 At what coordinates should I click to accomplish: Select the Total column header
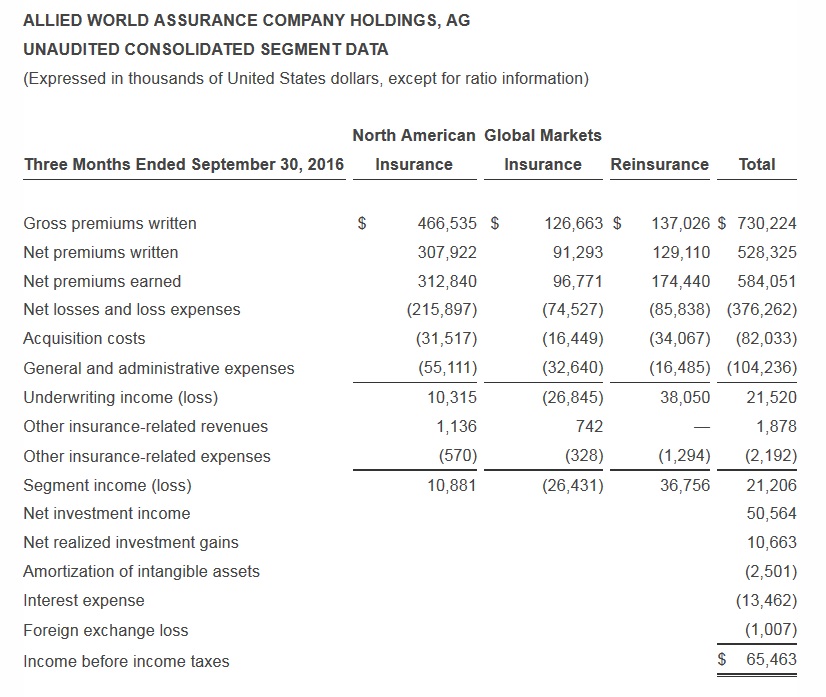point(756,164)
